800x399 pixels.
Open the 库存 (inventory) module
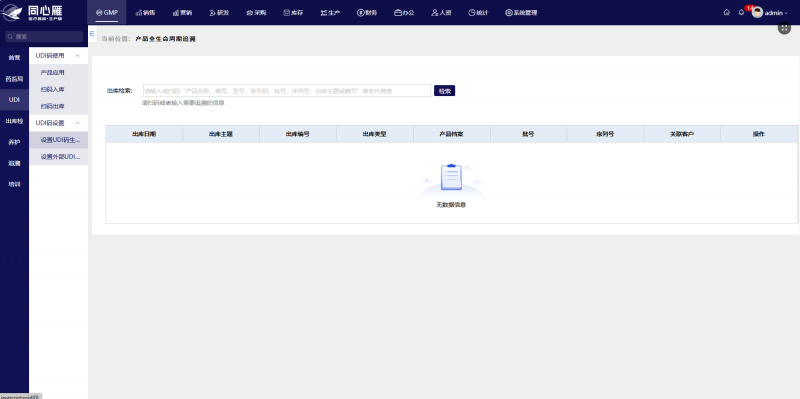click(293, 13)
